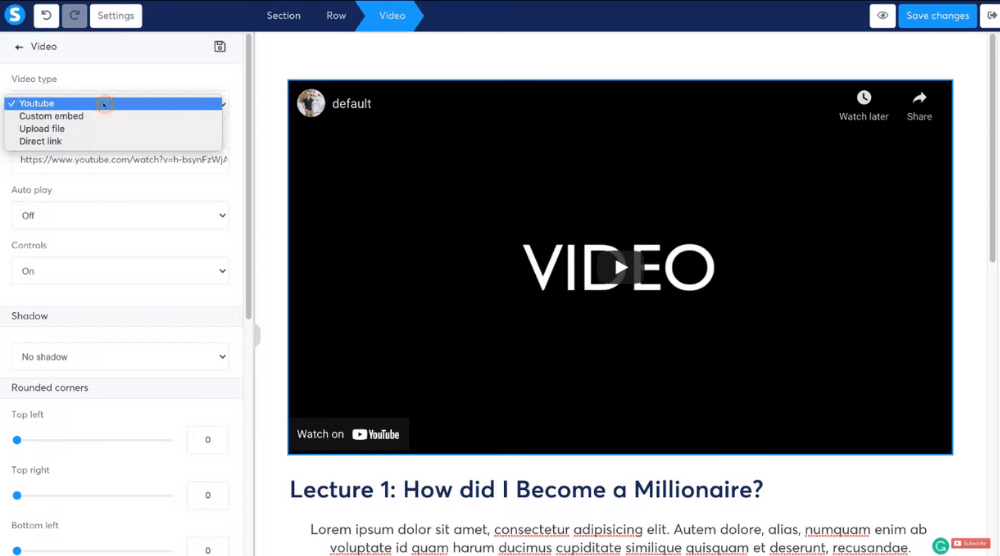The width and height of the screenshot is (1000, 556).
Task: Click the Rounded corners section header
Action: click(121, 388)
